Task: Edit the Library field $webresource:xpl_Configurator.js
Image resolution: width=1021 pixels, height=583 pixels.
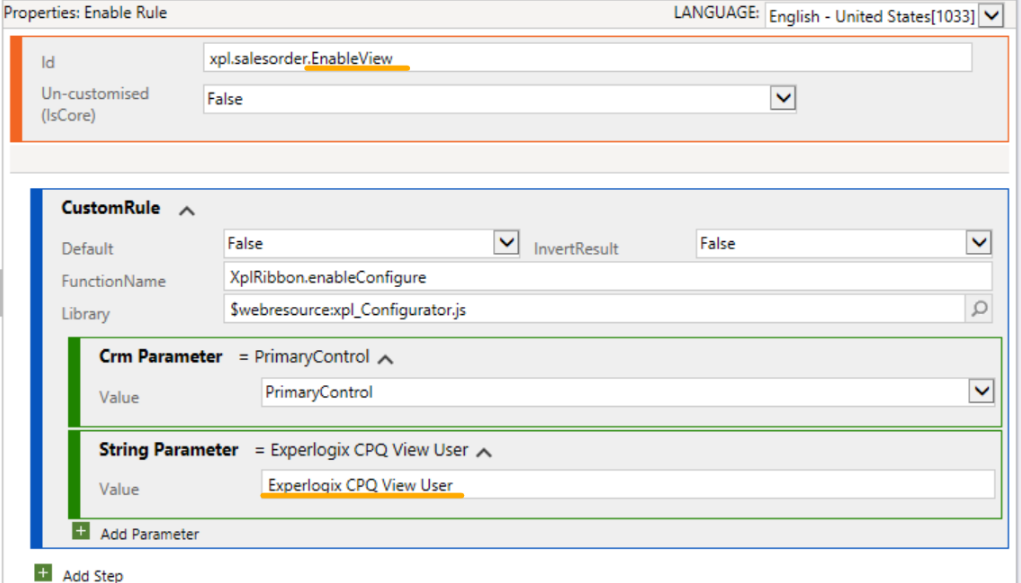Action: [594, 309]
